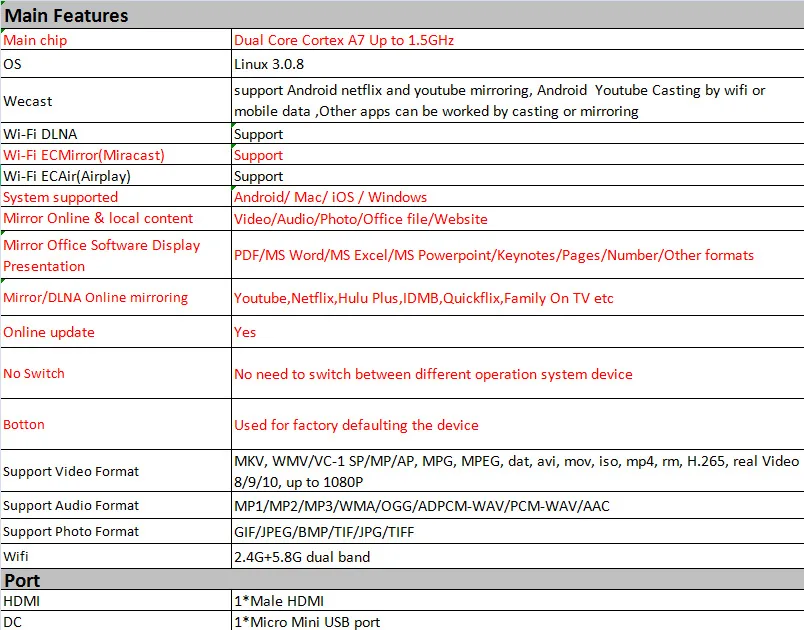Select the No Switch label cell

pyautogui.click(x=115, y=374)
